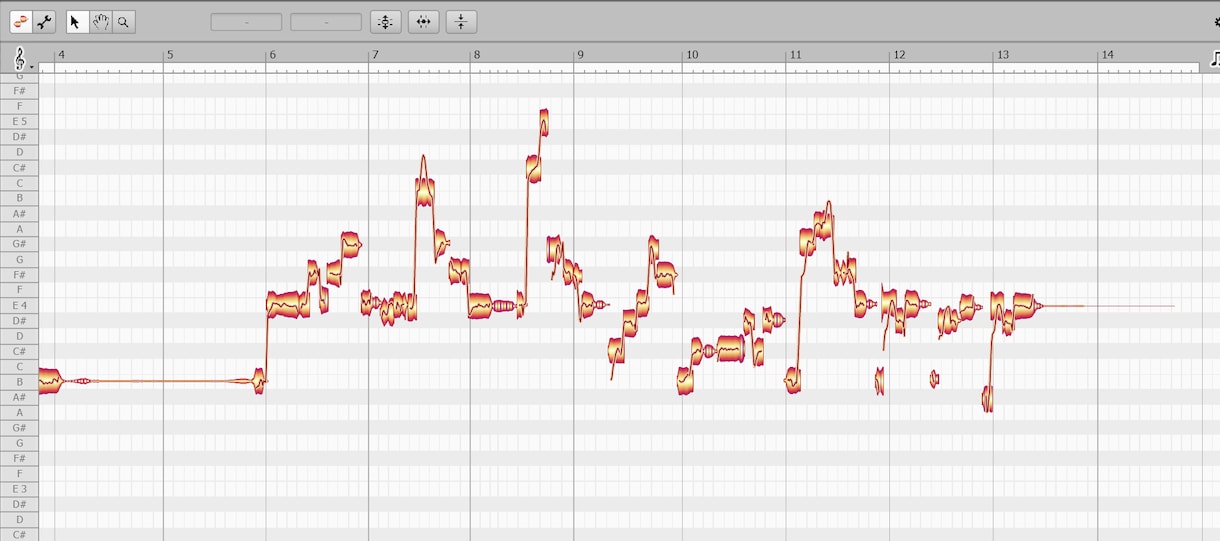Viewport: 1220px width, 541px height.
Task: Open the Quantize Time macro button
Action: coord(423,21)
